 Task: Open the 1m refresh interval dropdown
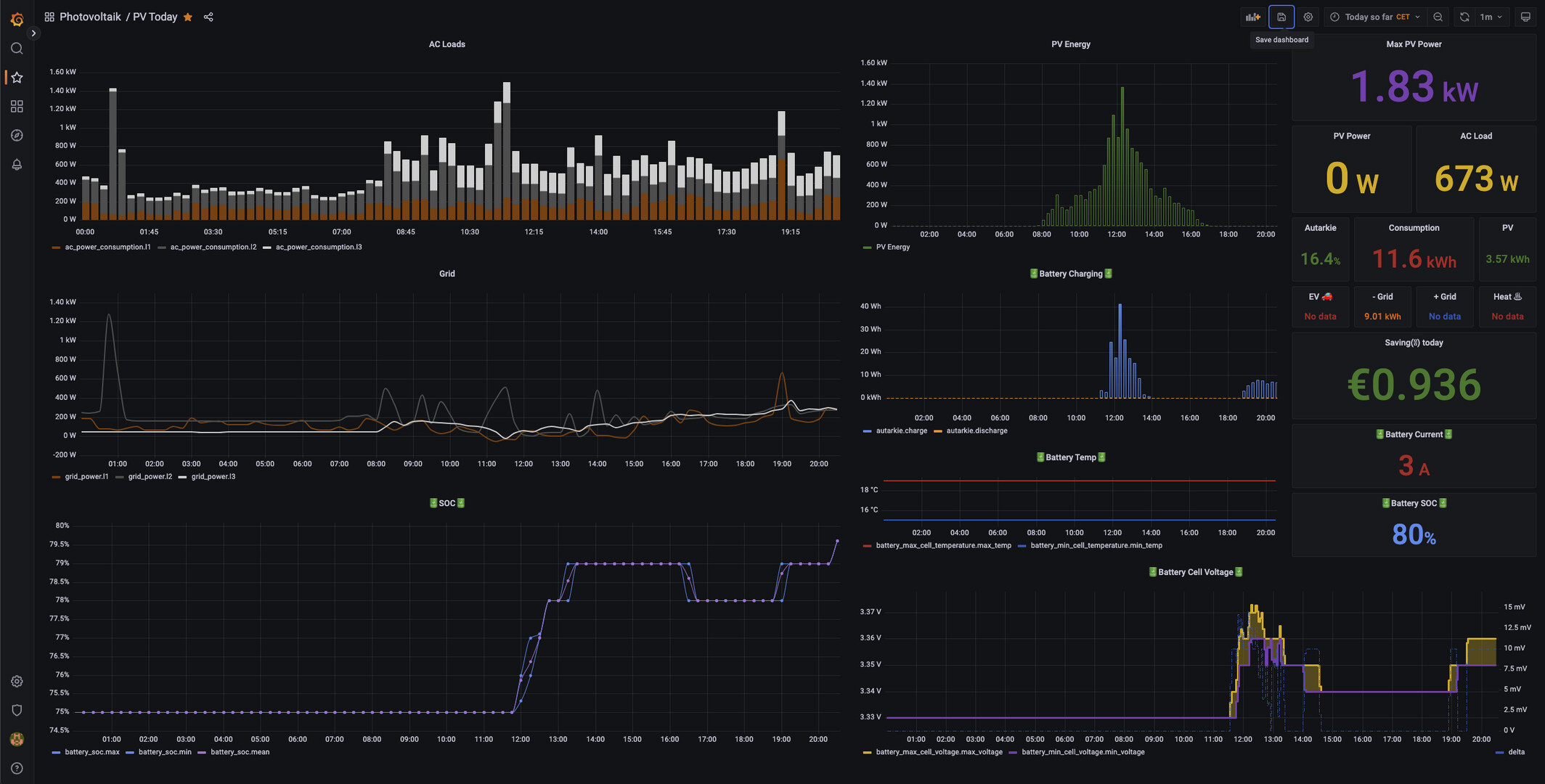[x=1491, y=17]
